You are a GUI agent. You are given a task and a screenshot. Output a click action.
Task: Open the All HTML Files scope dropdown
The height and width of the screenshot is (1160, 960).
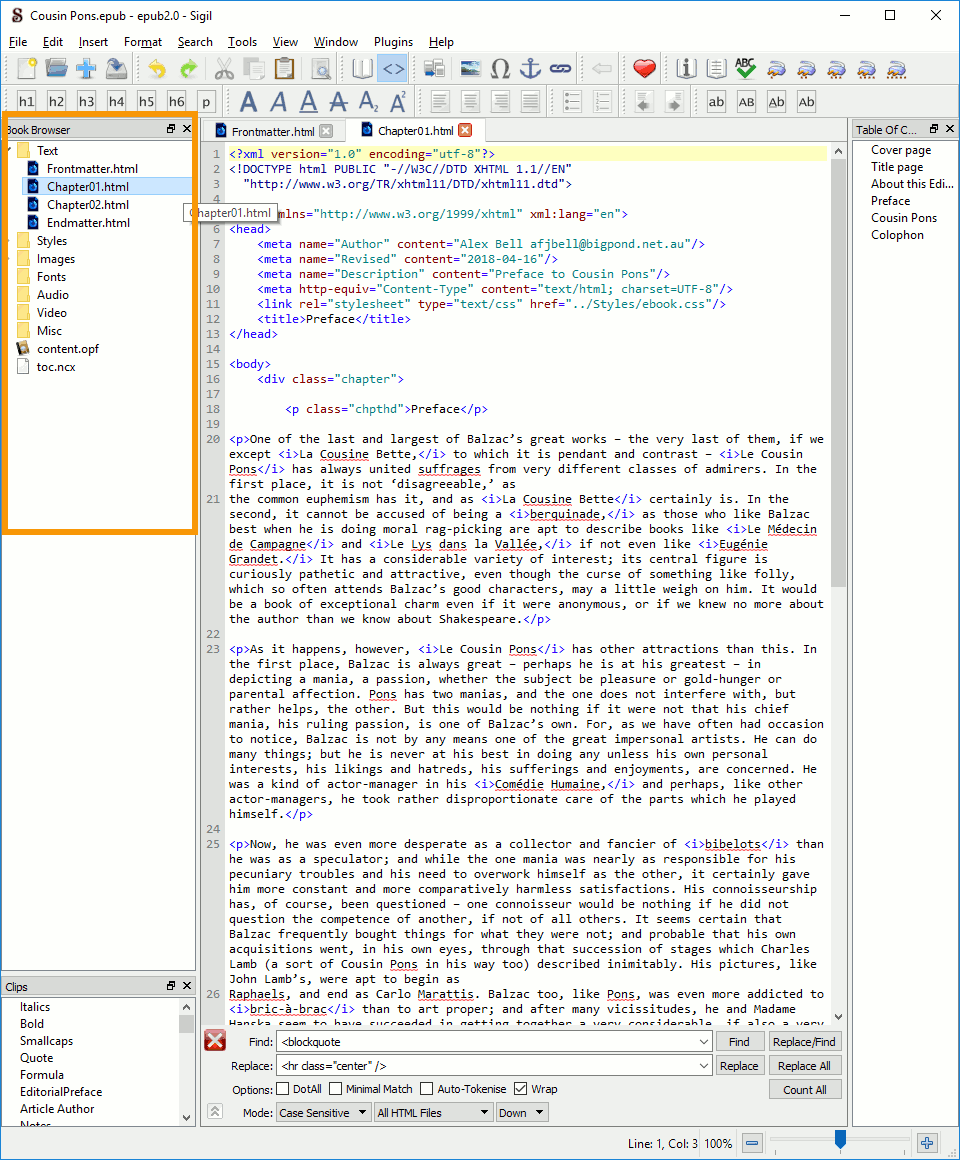[x=433, y=1112]
